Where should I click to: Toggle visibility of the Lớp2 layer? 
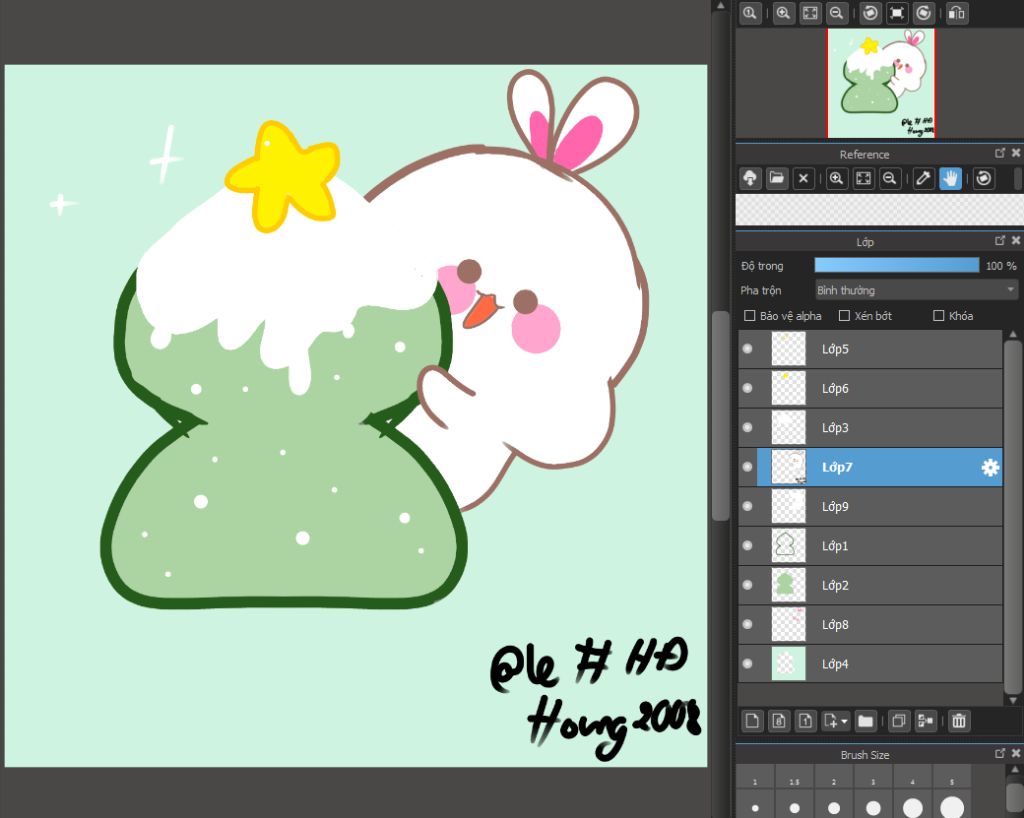tap(748, 585)
